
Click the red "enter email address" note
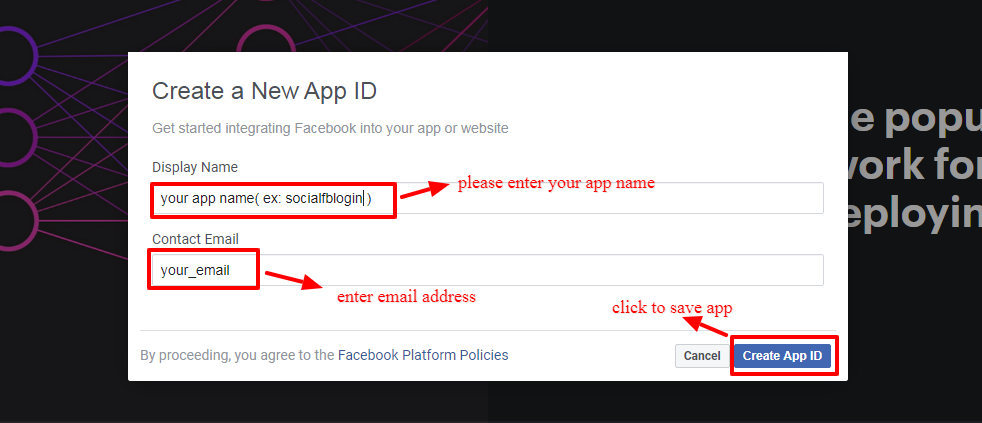406,297
